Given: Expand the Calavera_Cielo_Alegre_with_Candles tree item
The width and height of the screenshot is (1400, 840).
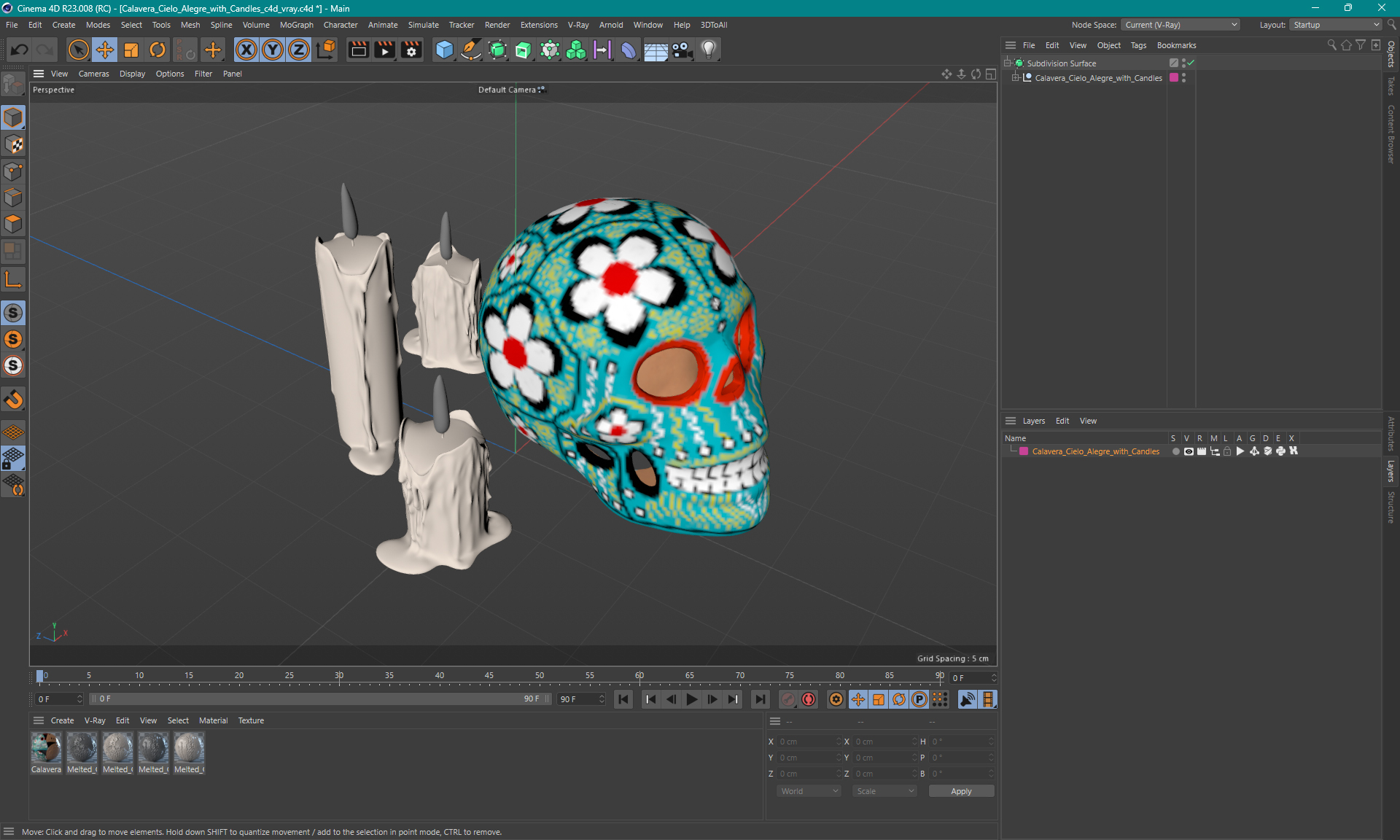Looking at the screenshot, I should pos(1021,77).
